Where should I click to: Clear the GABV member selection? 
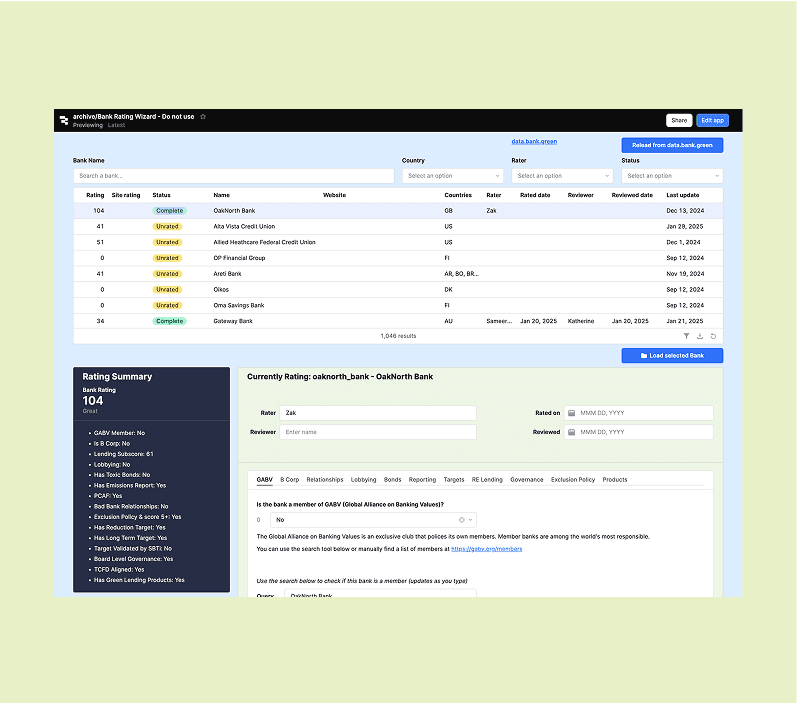(x=462, y=519)
